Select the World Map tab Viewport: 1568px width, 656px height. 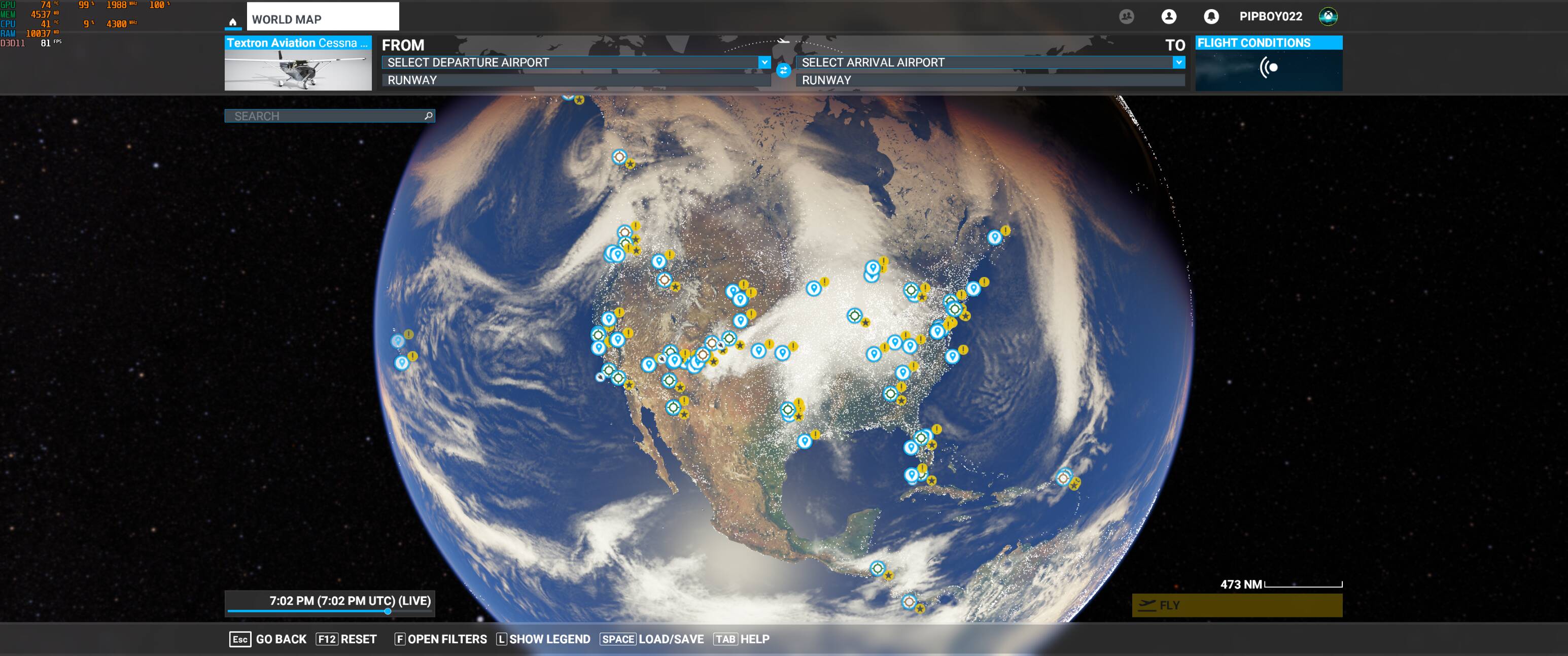[323, 17]
